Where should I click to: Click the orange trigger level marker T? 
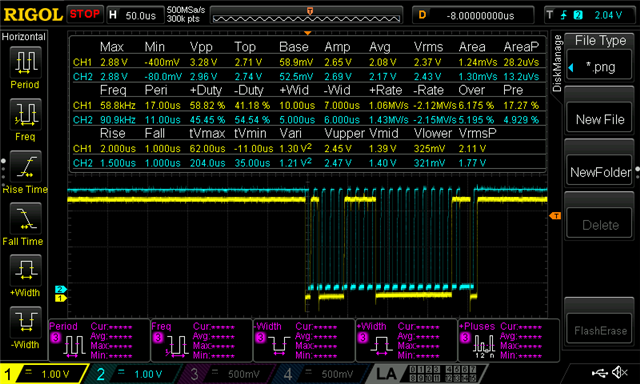point(555,215)
